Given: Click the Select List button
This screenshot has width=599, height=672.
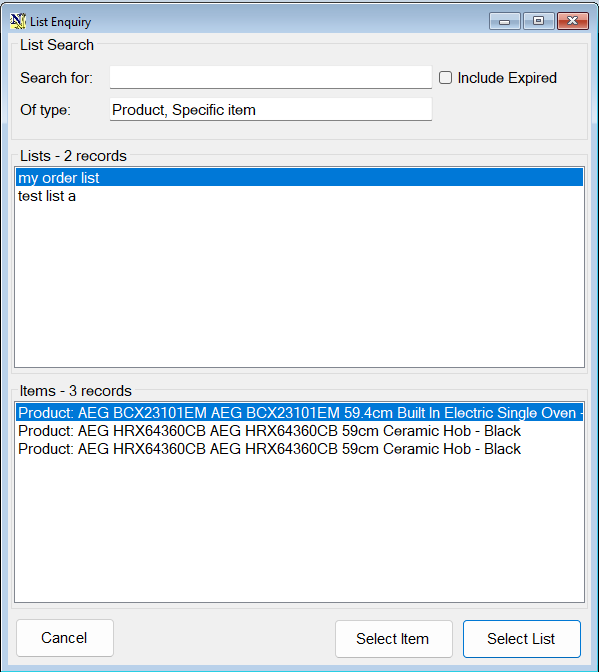Looking at the screenshot, I should pos(521,639).
